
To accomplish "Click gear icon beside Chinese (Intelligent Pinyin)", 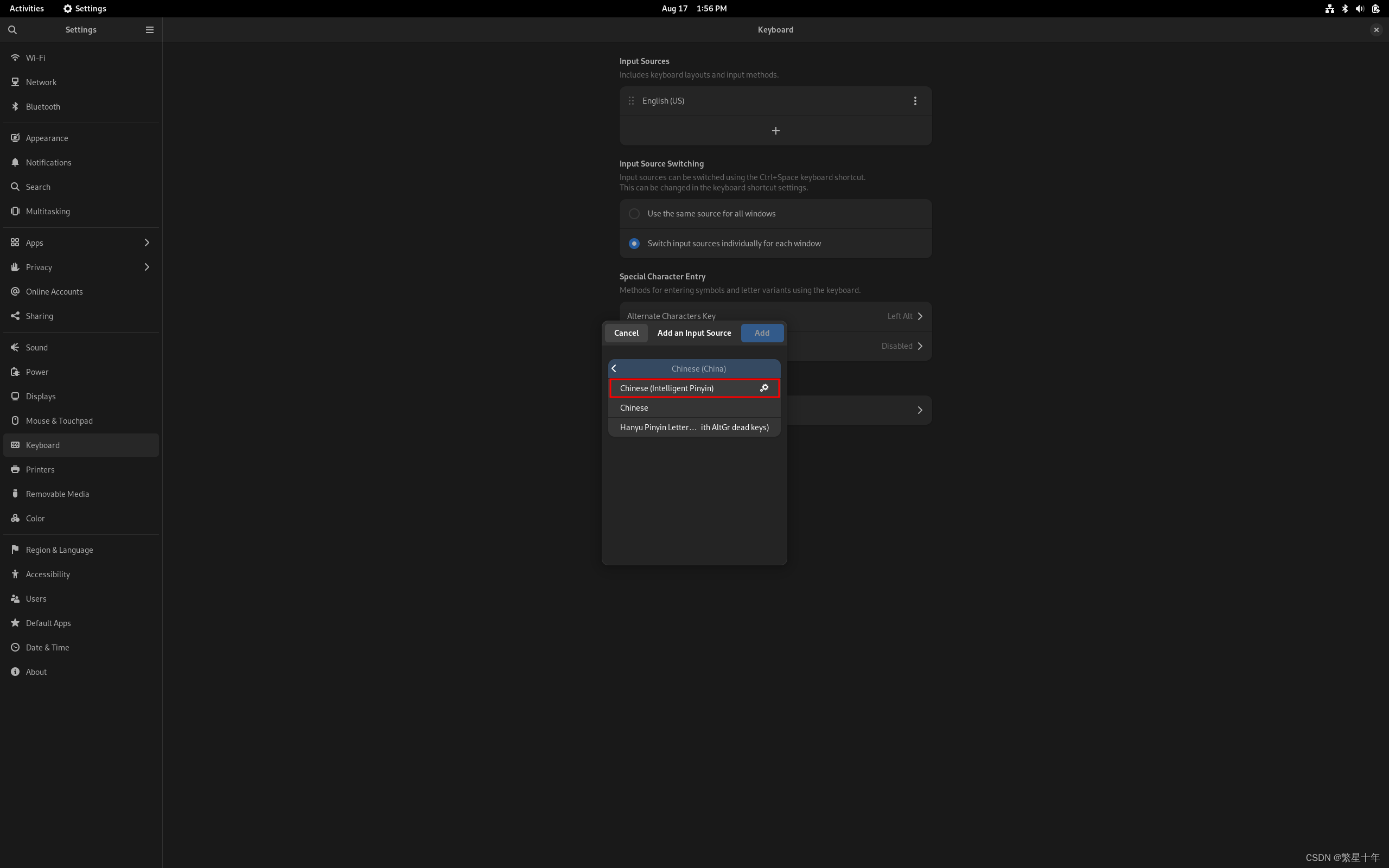I will tap(764, 388).
